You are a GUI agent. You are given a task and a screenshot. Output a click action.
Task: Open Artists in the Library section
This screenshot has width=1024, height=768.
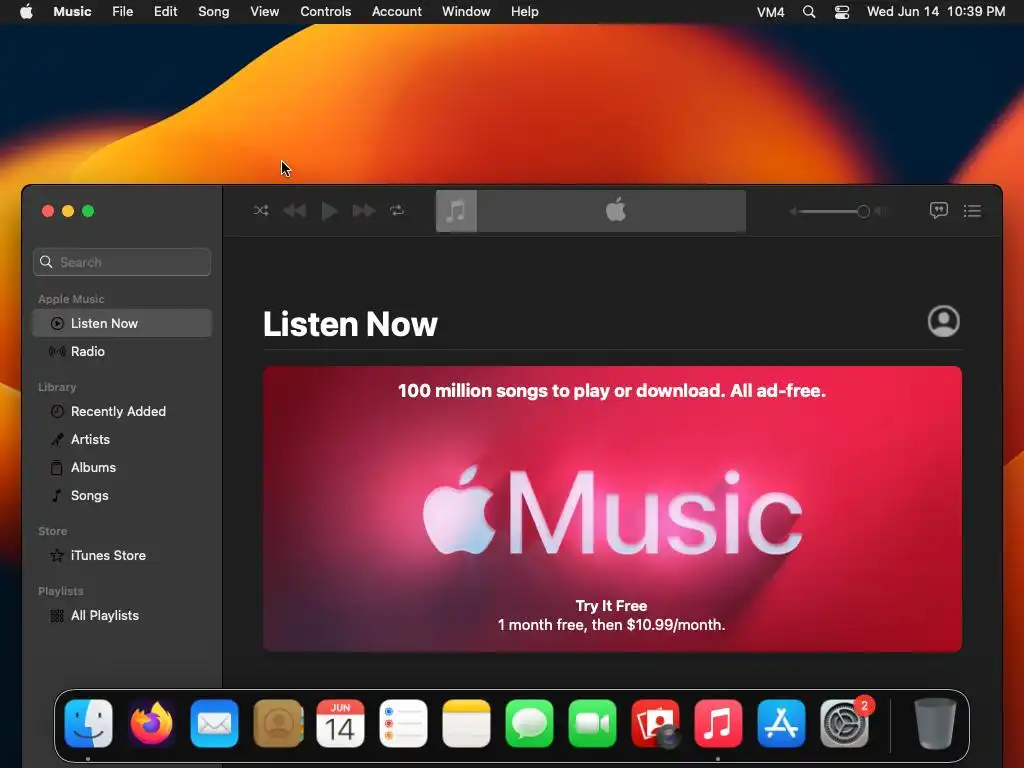coord(122,440)
